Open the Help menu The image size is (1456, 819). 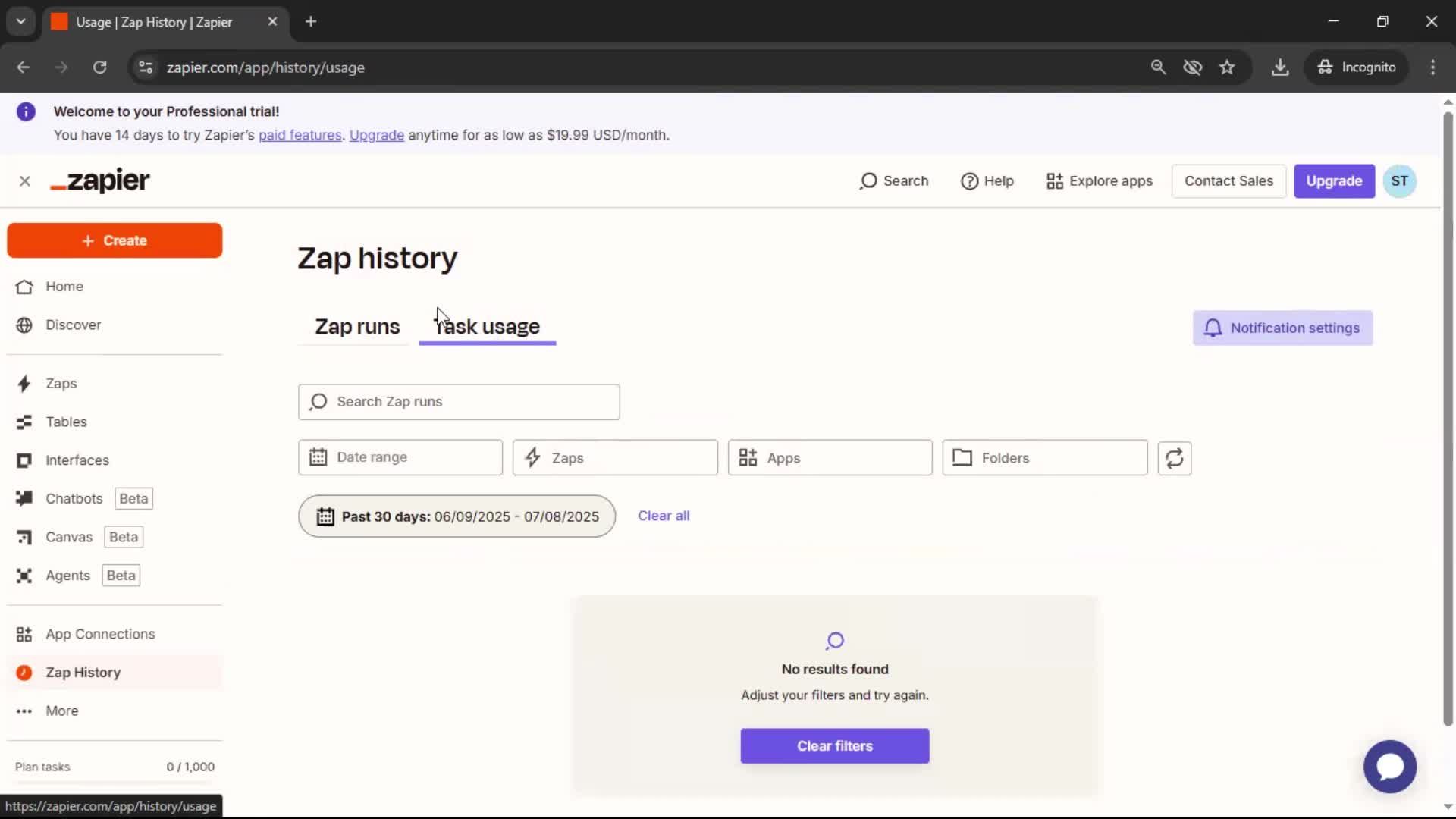coord(987,181)
